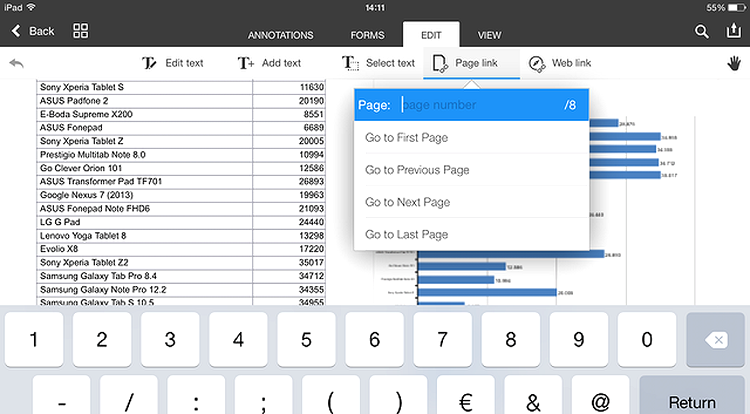
Task: Tap the 8 key on keyboard
Action: (511, 339)
